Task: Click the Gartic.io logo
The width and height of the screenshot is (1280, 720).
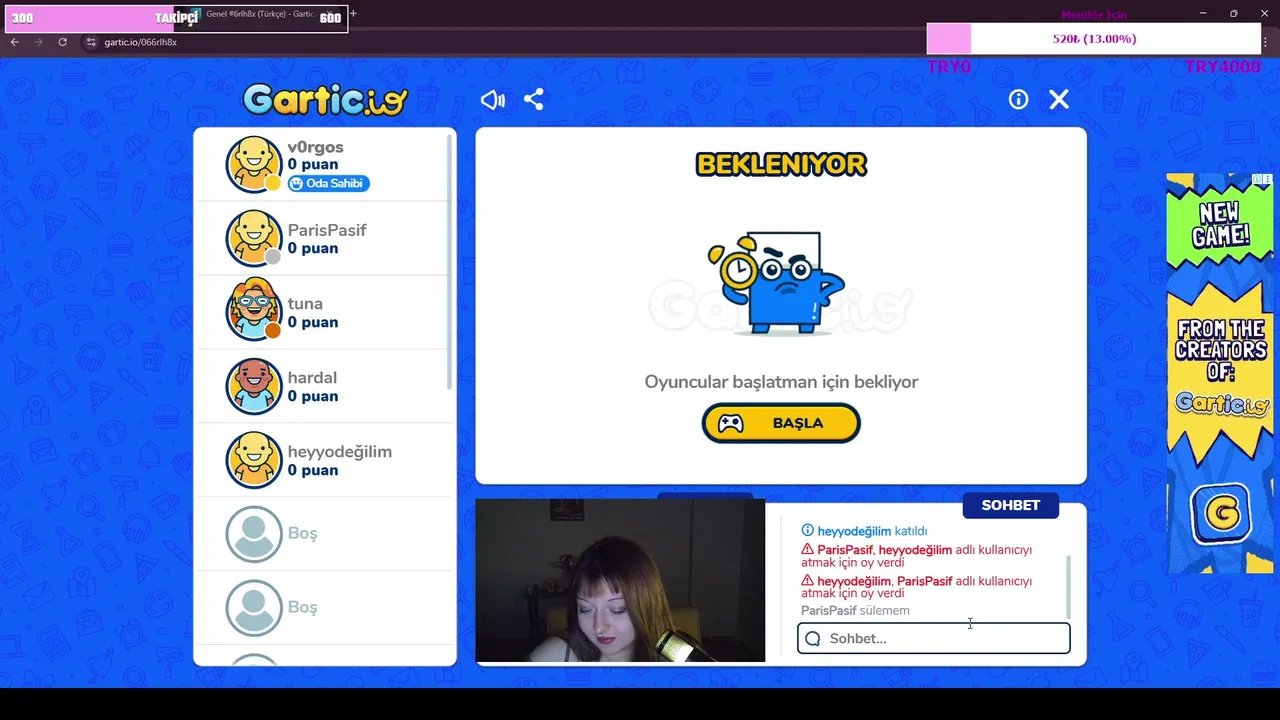Action: 325,99
